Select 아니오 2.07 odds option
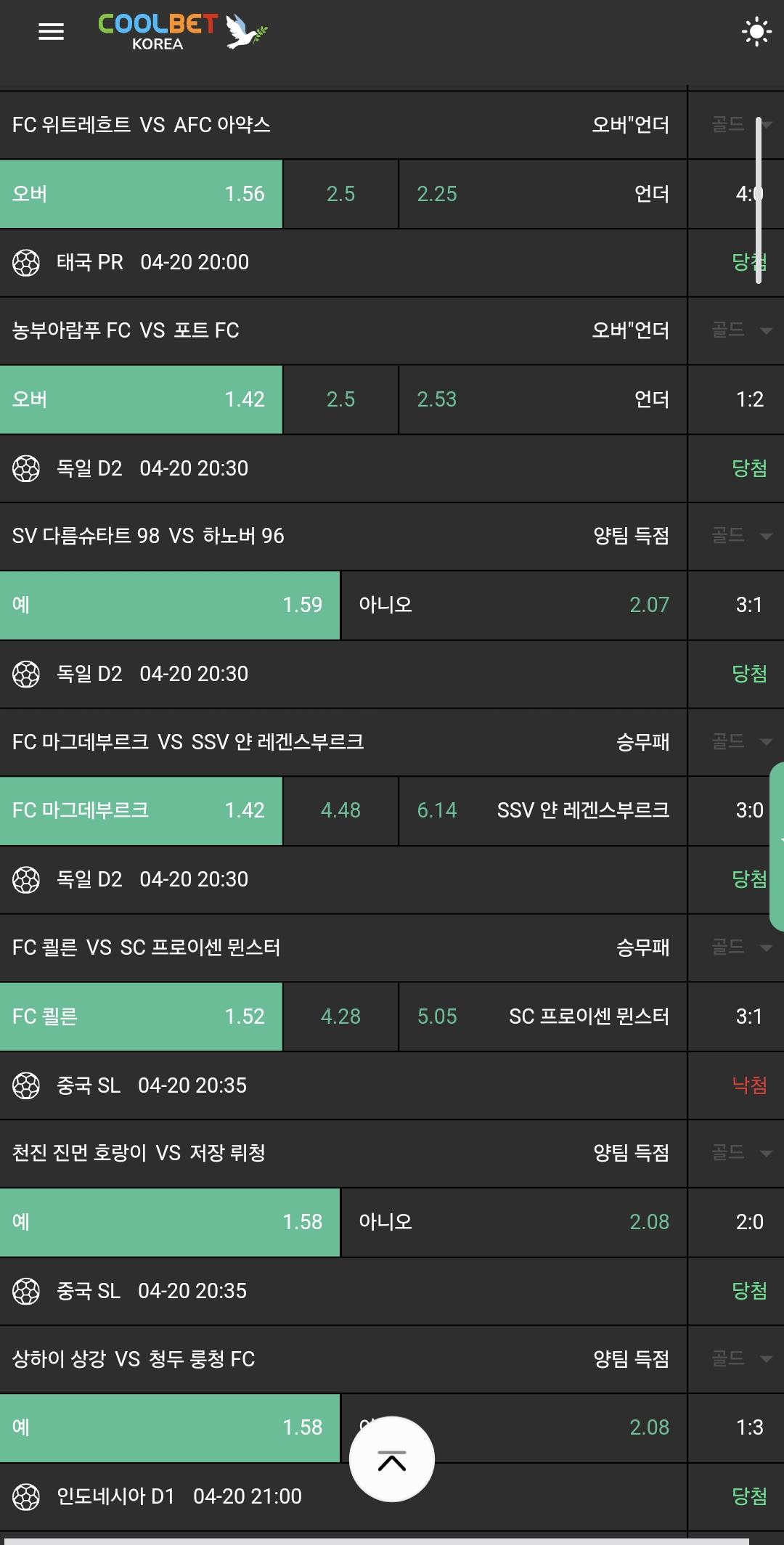Image resolution: width=784 pixels, height=1545 pixels. [513, 605]
